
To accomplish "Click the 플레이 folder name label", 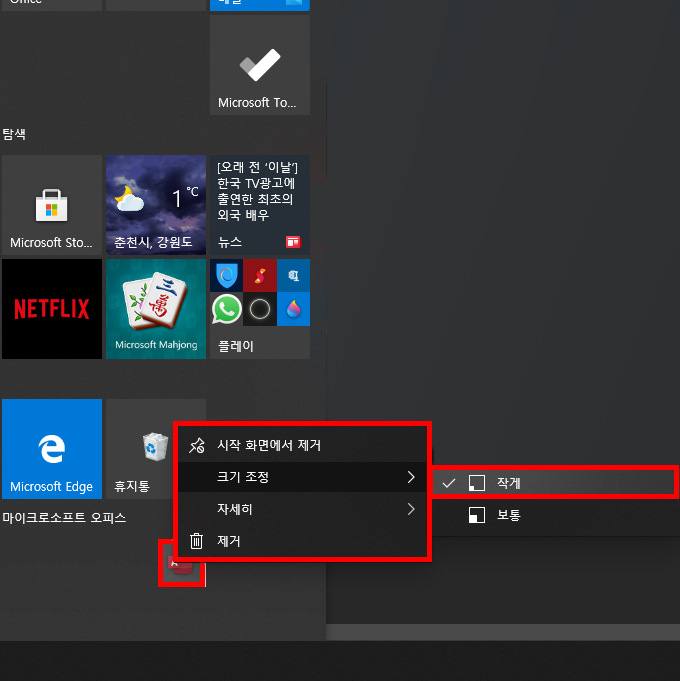I will pyautogui.click(x=236, y=346).
